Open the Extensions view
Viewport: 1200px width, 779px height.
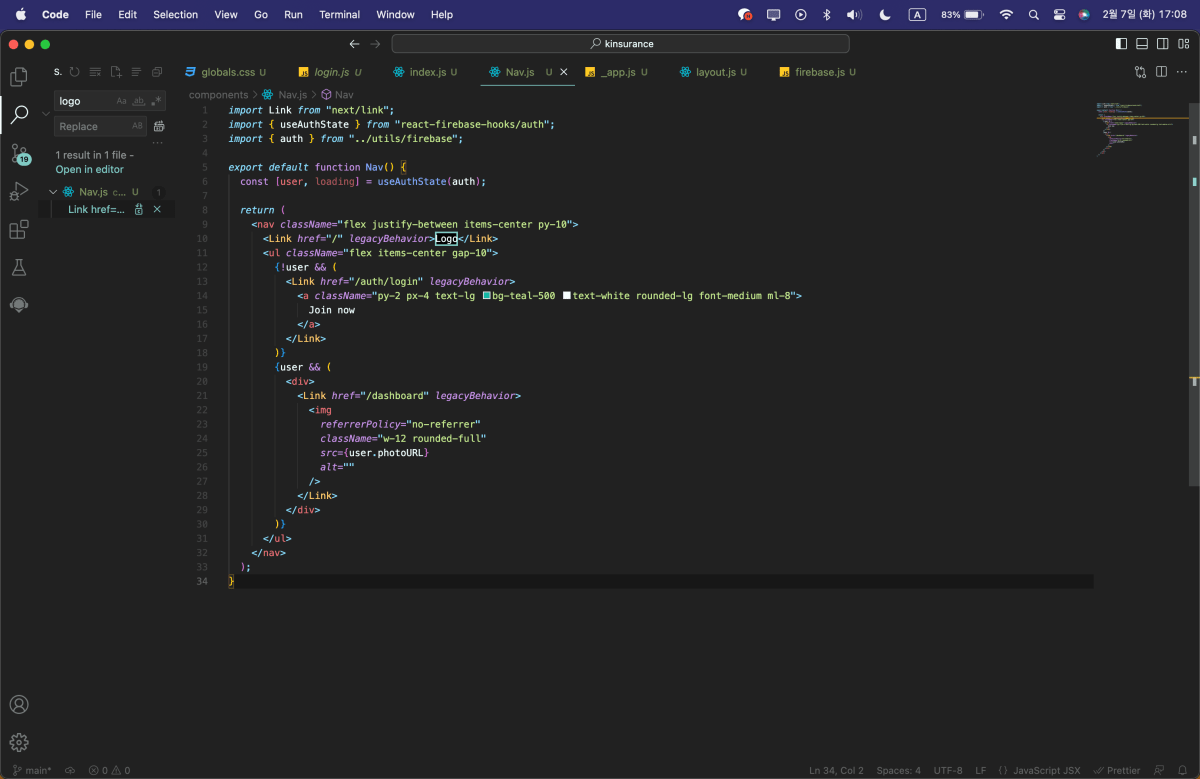point(19,229)
